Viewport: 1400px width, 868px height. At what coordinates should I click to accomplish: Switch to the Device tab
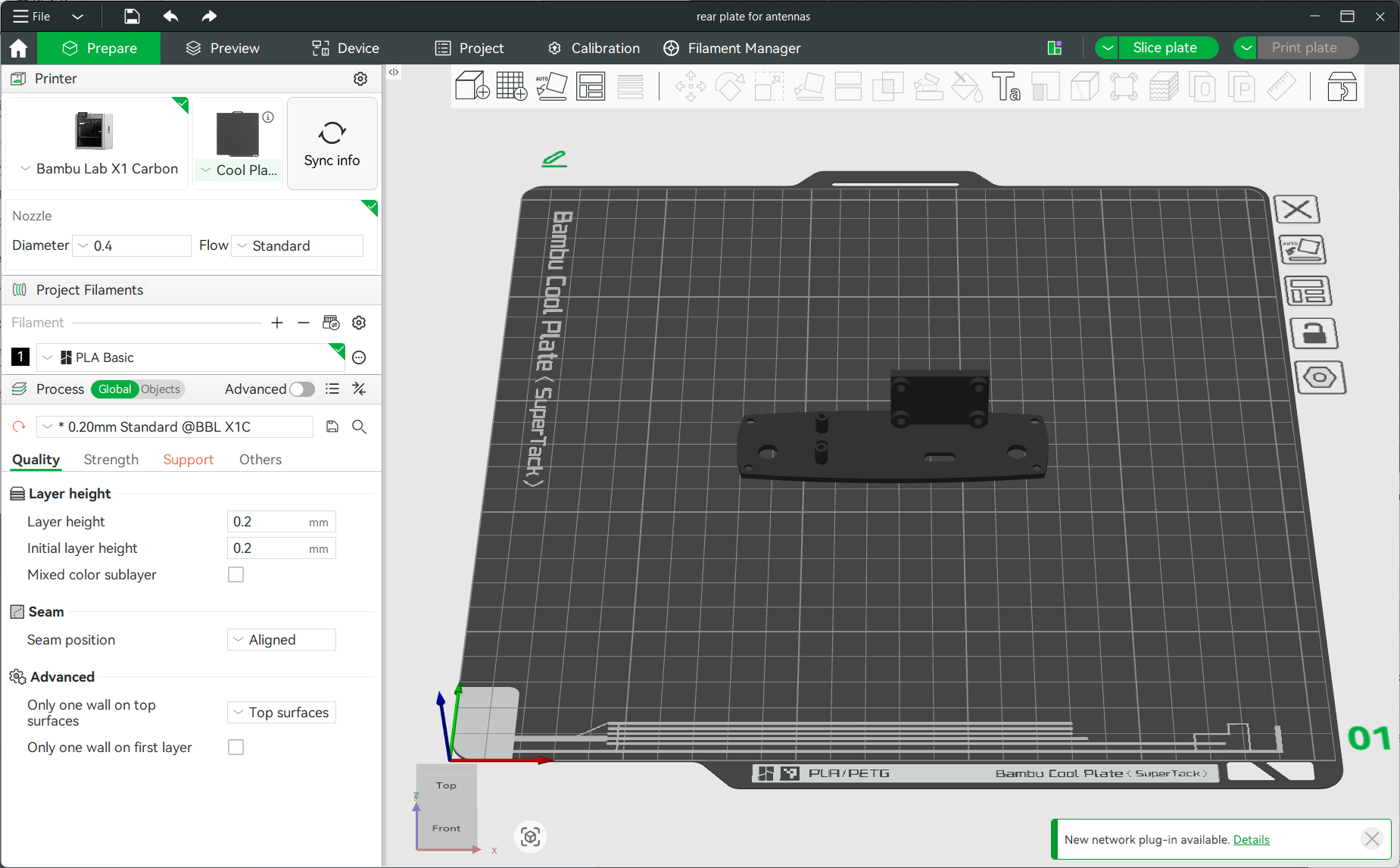click(345, 48)
